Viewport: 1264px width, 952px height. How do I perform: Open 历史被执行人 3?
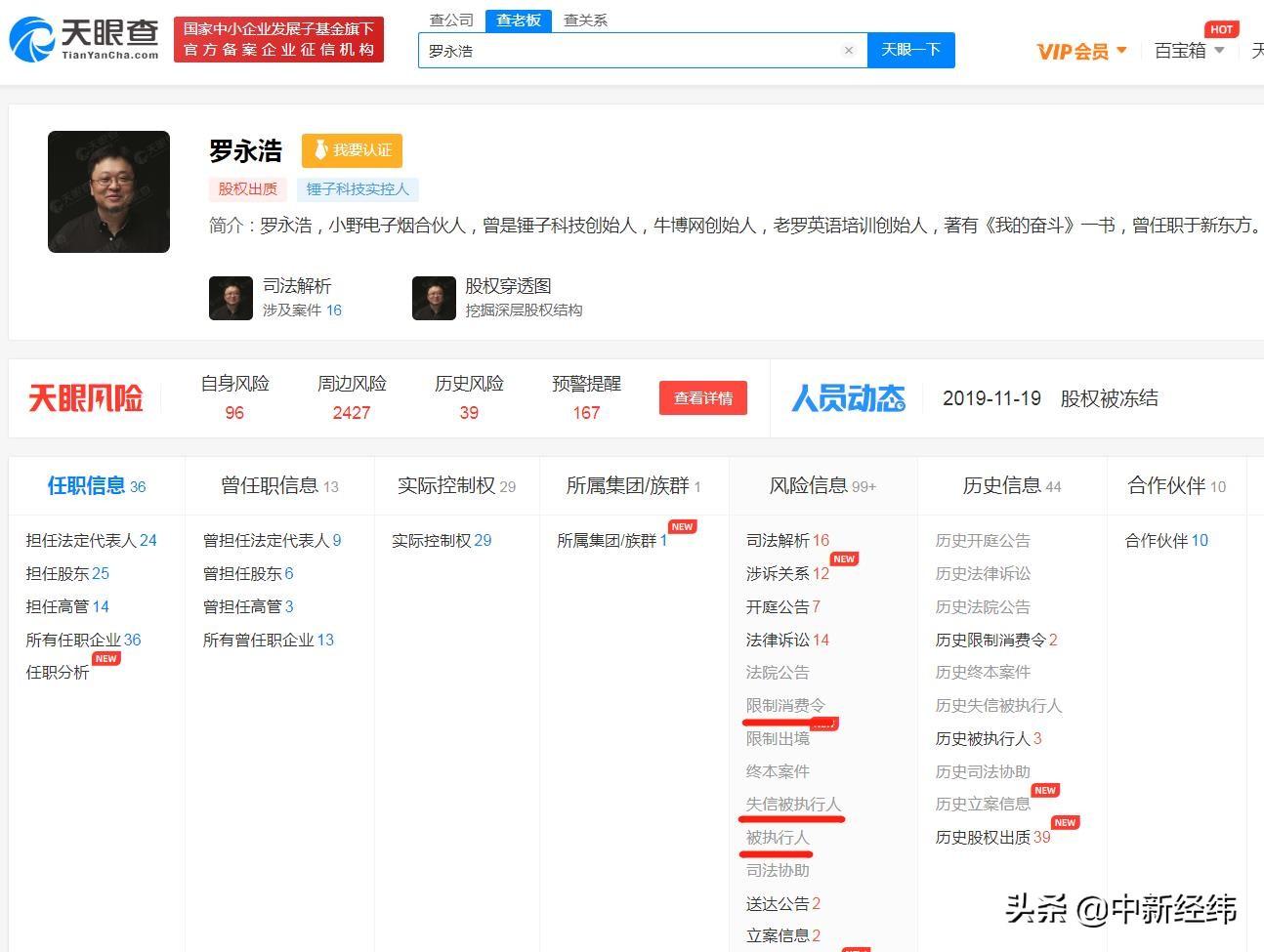point(989,739)
